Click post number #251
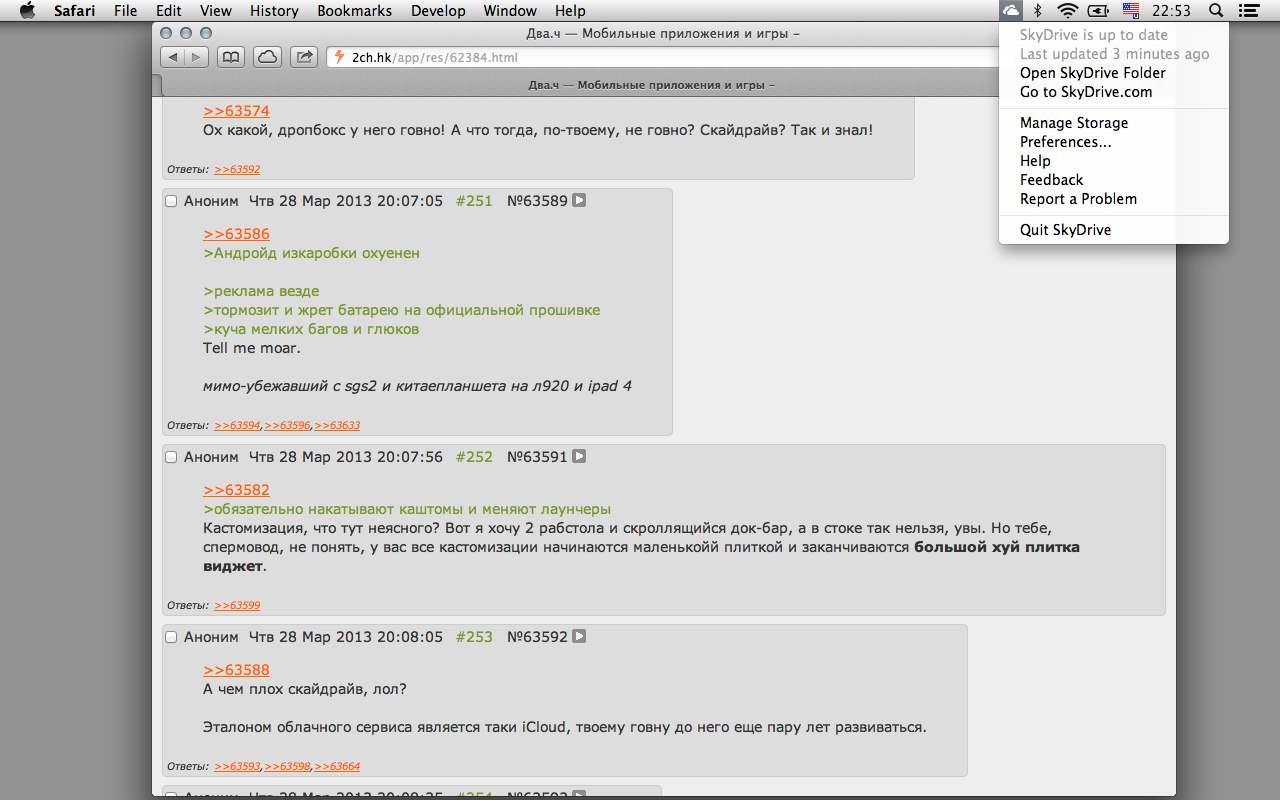This screenshot has height=800, width=1280. [474, 201]
